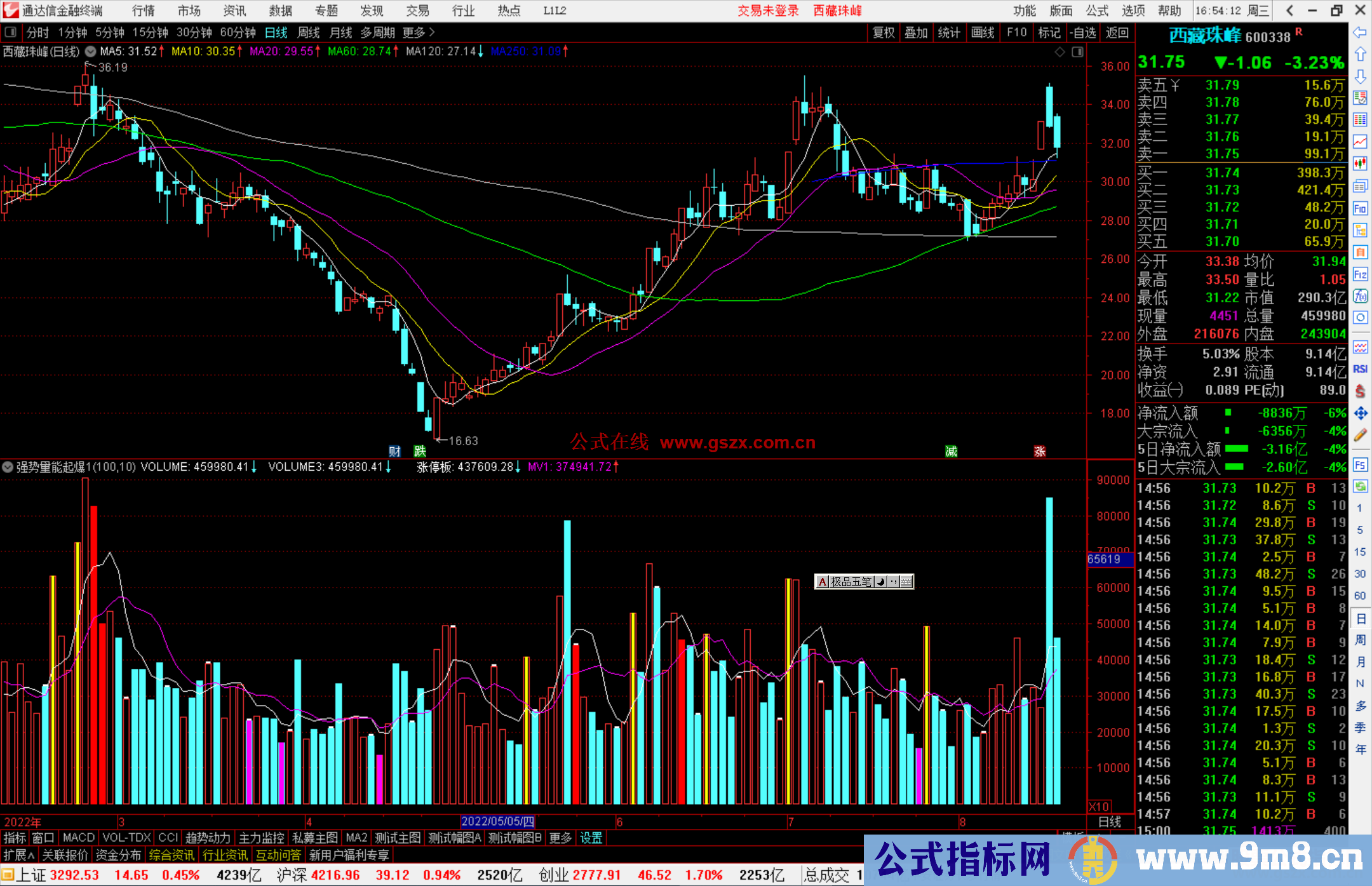This screenshot has height=886, width=1372.
Task: Click the wavy lines indicator icon
Action: coord(1360,347)
